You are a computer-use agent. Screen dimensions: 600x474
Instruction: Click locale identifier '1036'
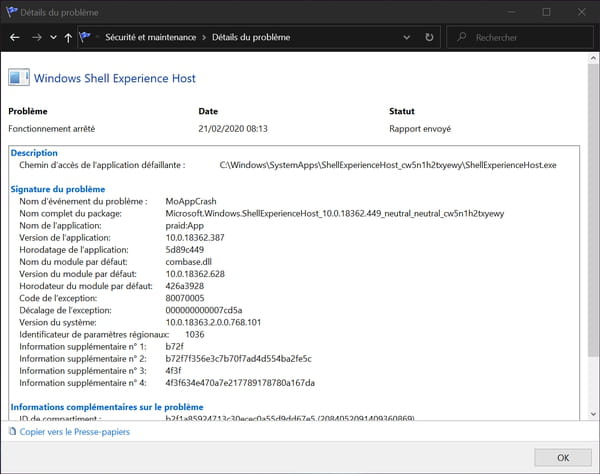(x=195, y=334)
